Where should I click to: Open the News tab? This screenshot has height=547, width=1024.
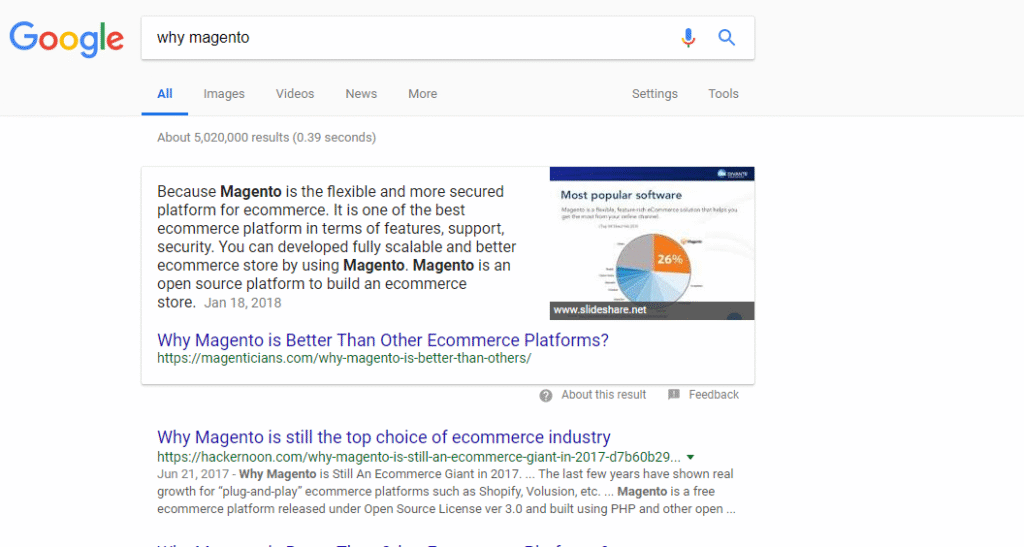coord(361,94)
